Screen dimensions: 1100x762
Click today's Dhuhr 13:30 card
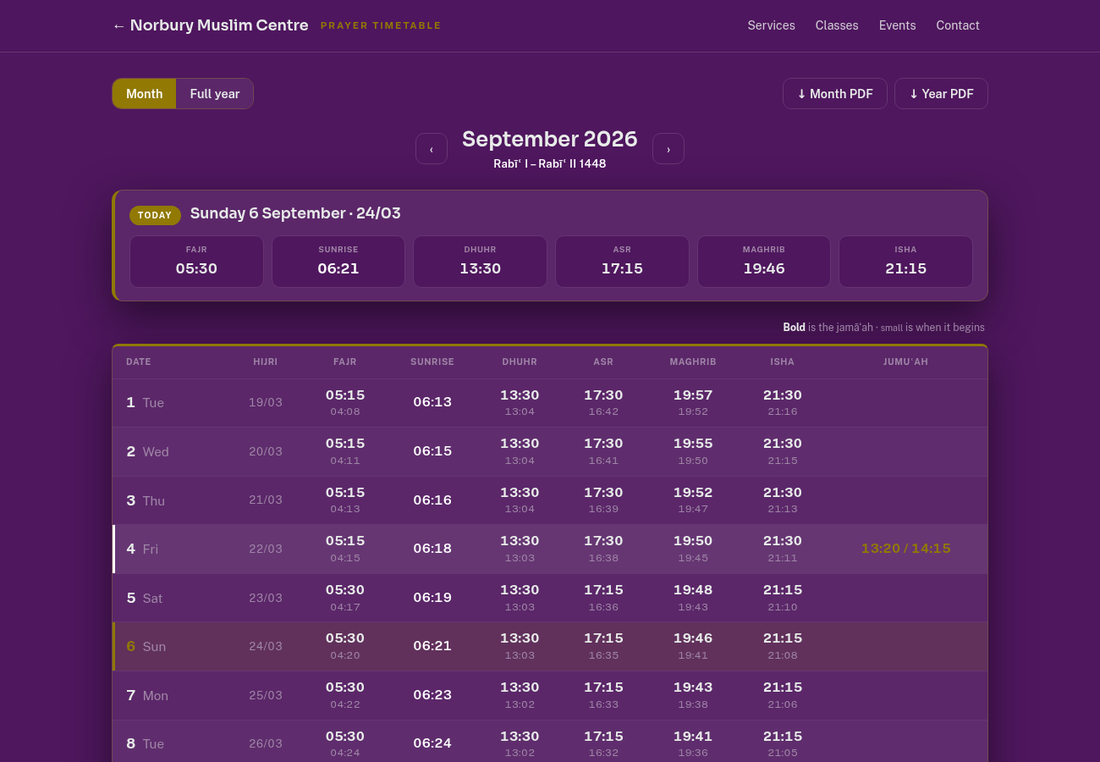coord(480,261)
